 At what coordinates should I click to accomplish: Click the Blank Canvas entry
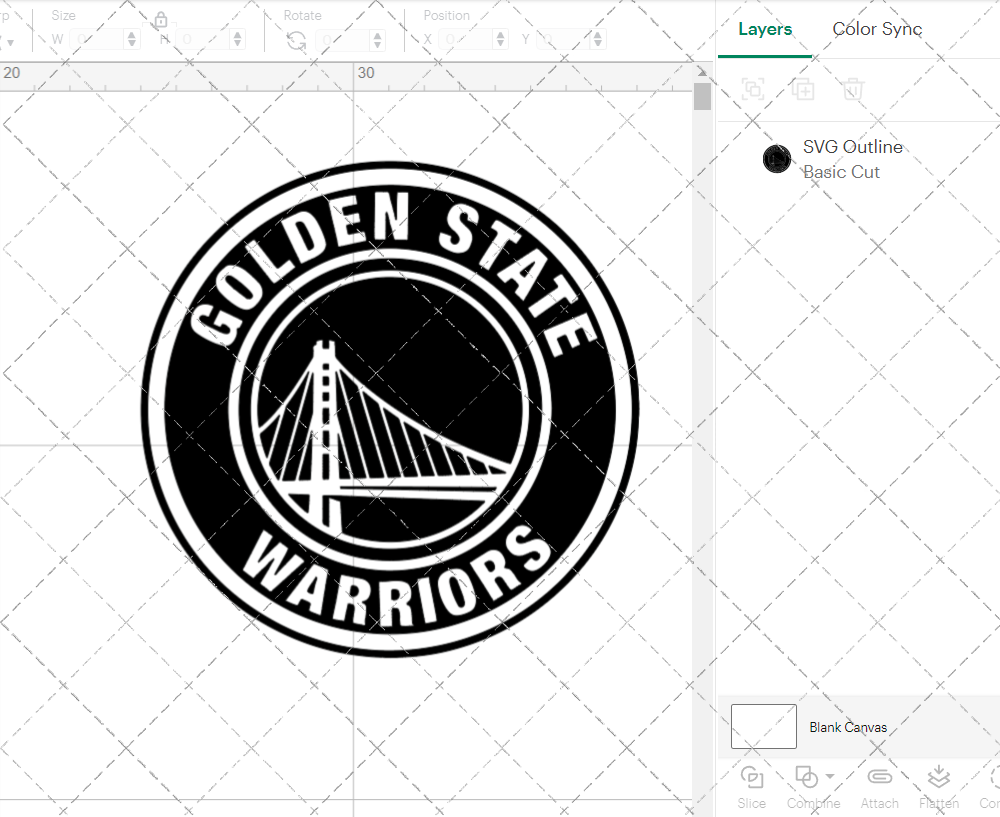pos(849,727)
